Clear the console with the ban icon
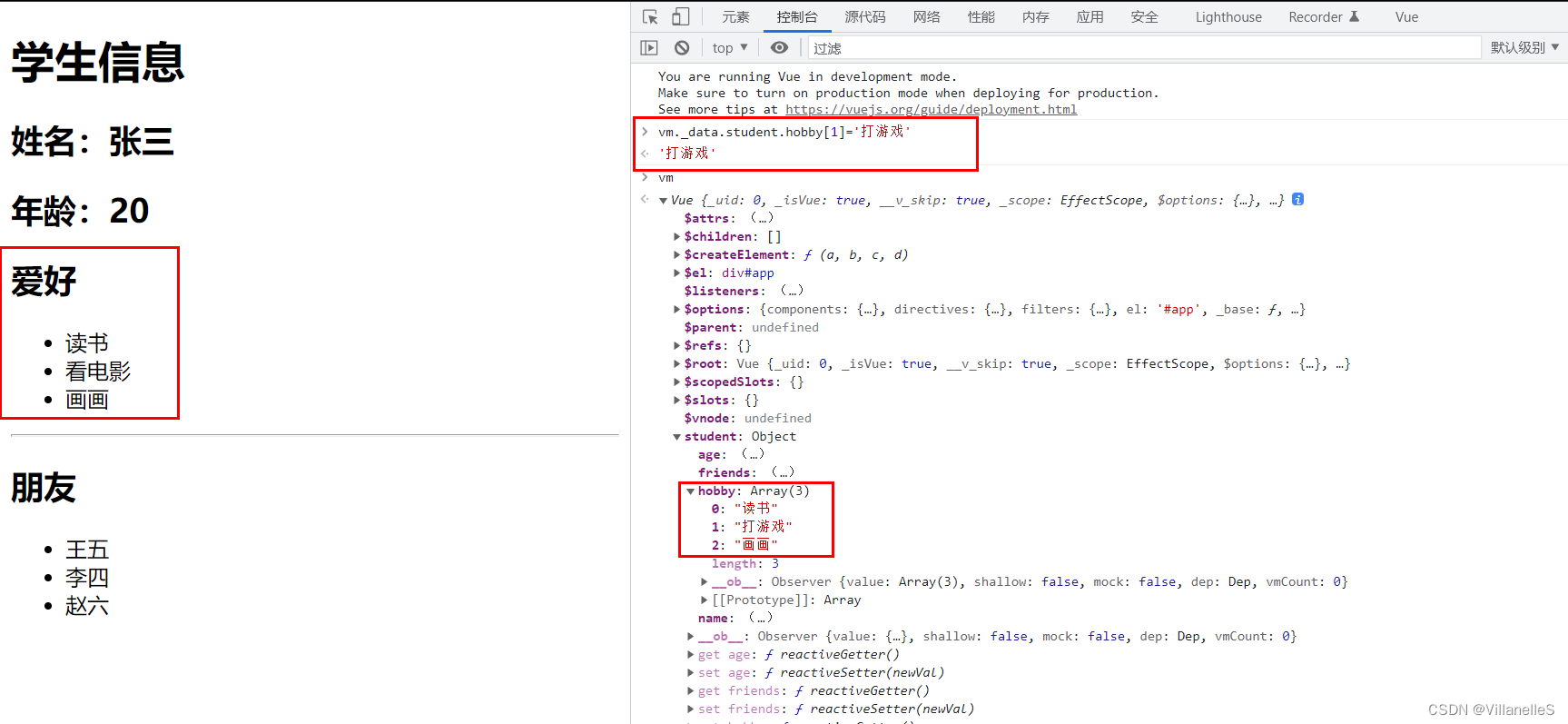This screenshot has width=1568, height=724. pyautogui.click(x=682, y=47)
